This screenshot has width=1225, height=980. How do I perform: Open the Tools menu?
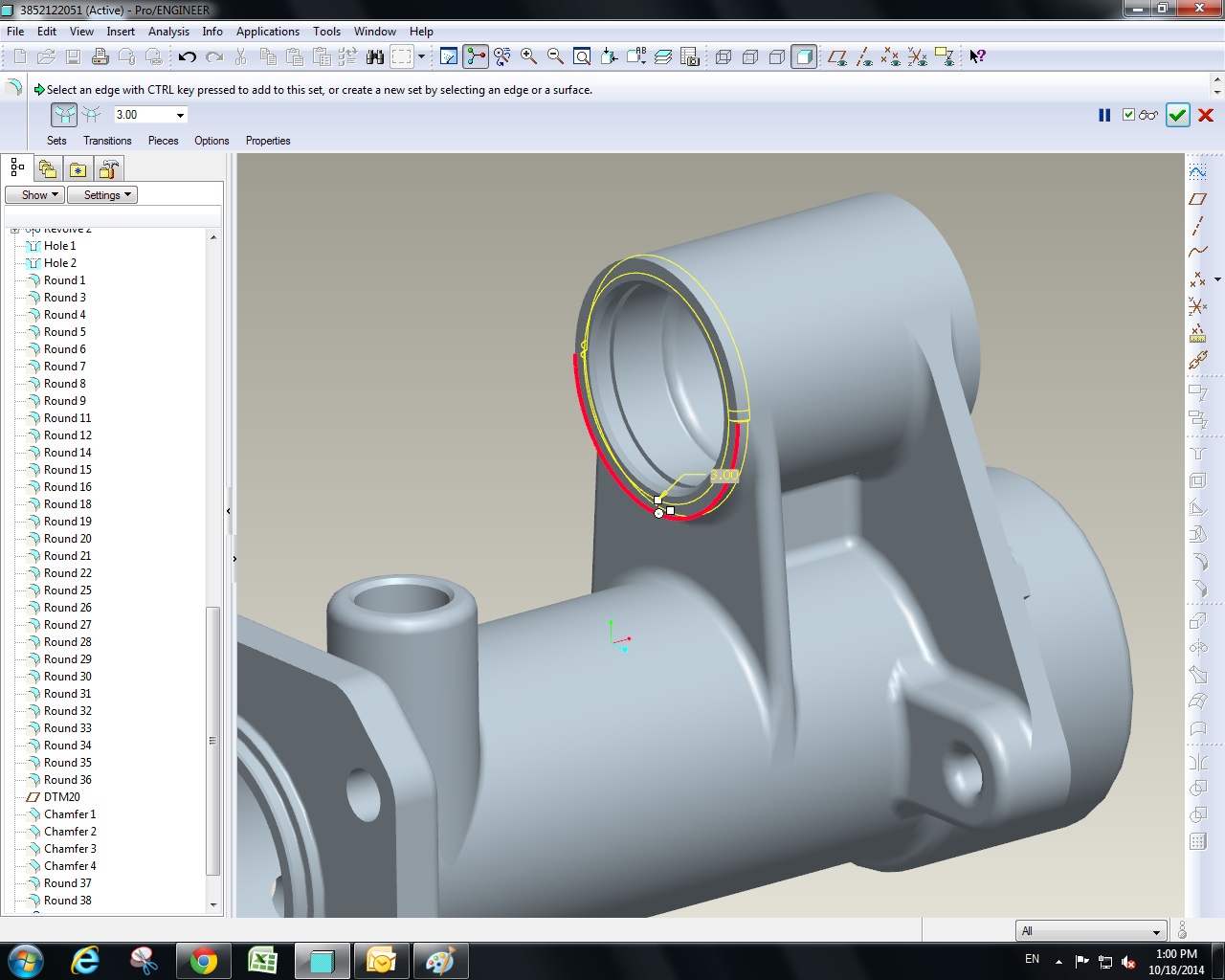point(326,32)
